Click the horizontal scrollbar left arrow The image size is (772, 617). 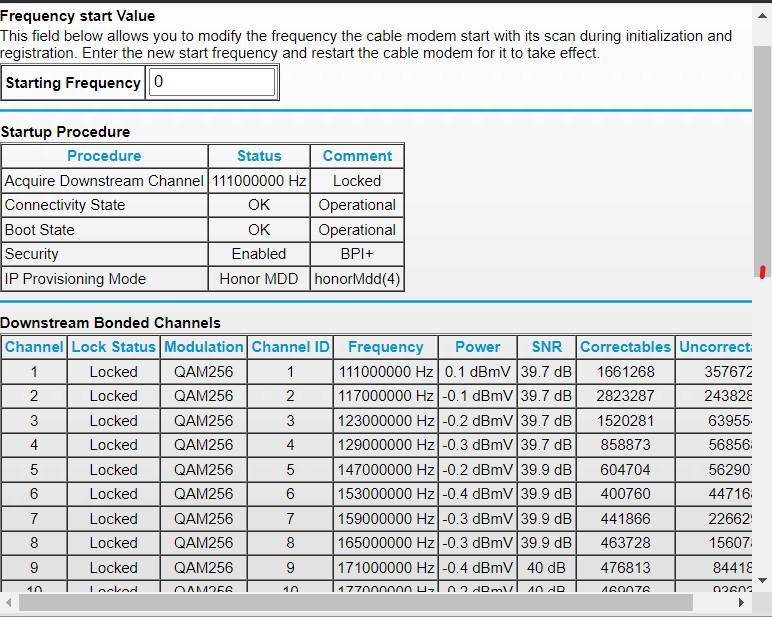9,604
